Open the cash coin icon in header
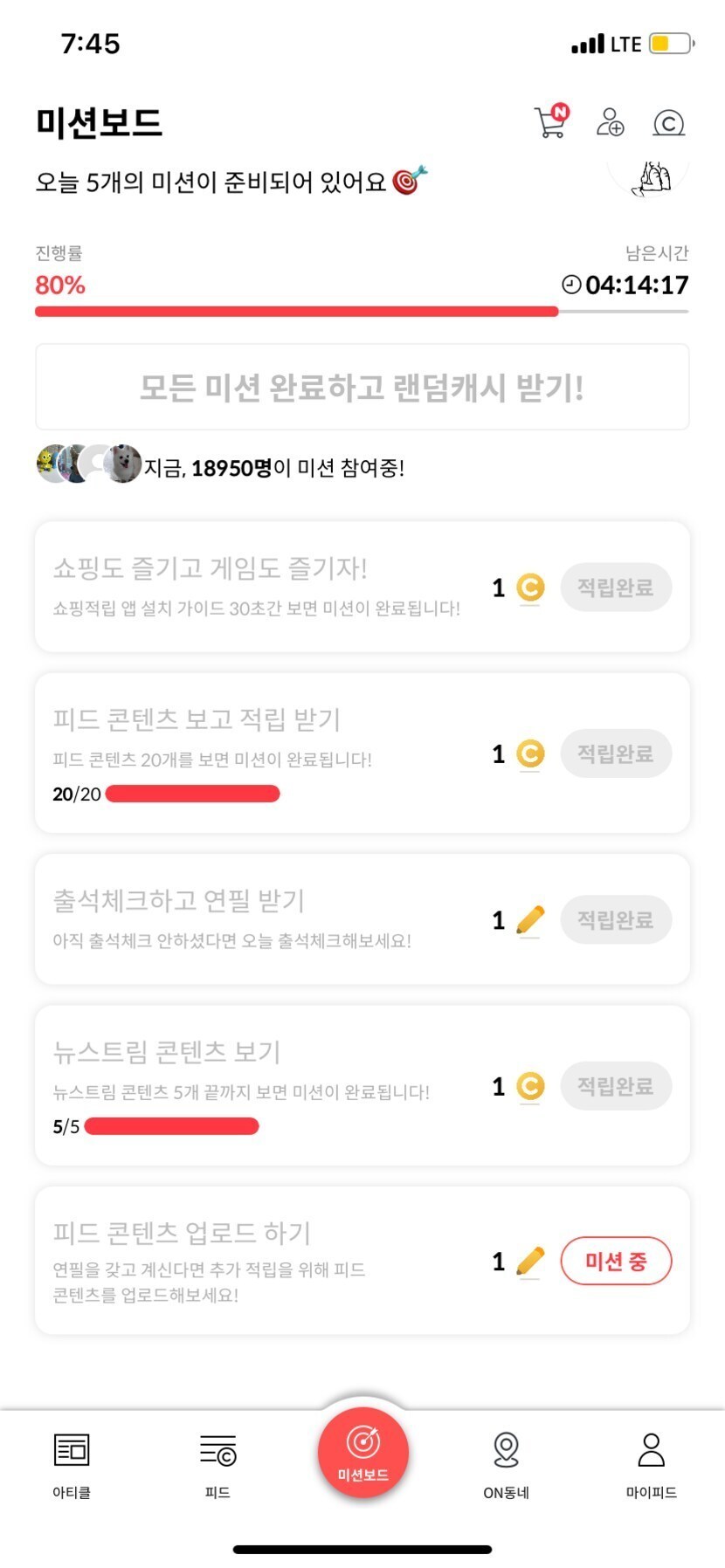 point(668,123)
